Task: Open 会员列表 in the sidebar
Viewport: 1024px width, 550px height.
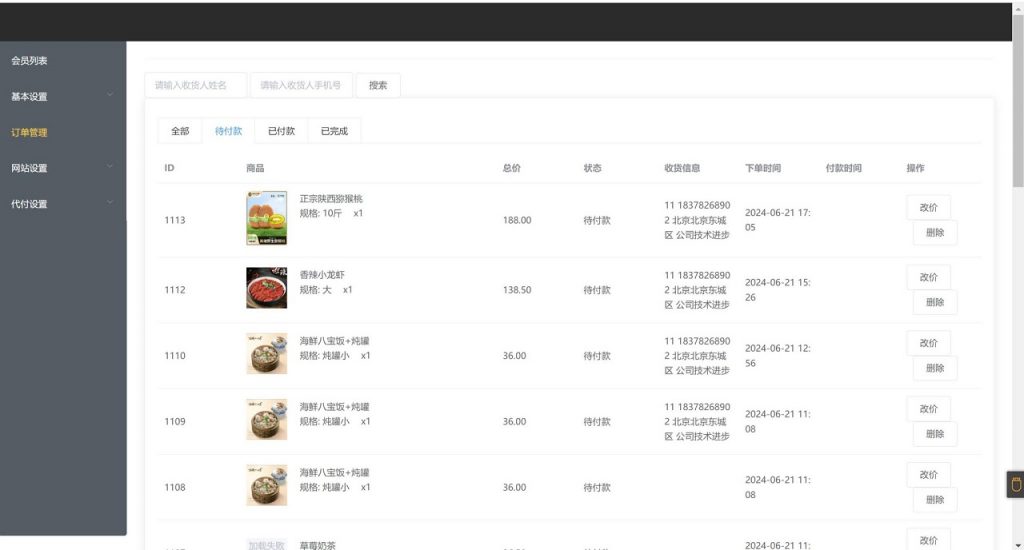Action: click(x=30, y=61)
